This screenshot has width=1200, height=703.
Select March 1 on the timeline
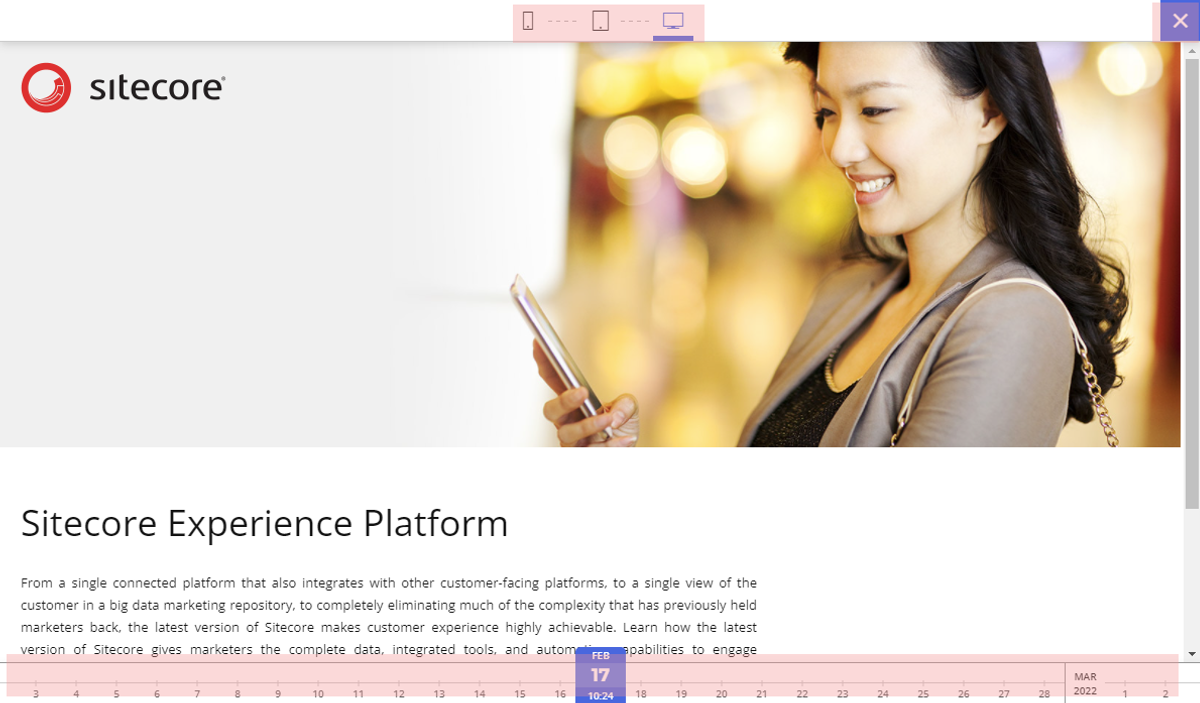coord(1125,693)
